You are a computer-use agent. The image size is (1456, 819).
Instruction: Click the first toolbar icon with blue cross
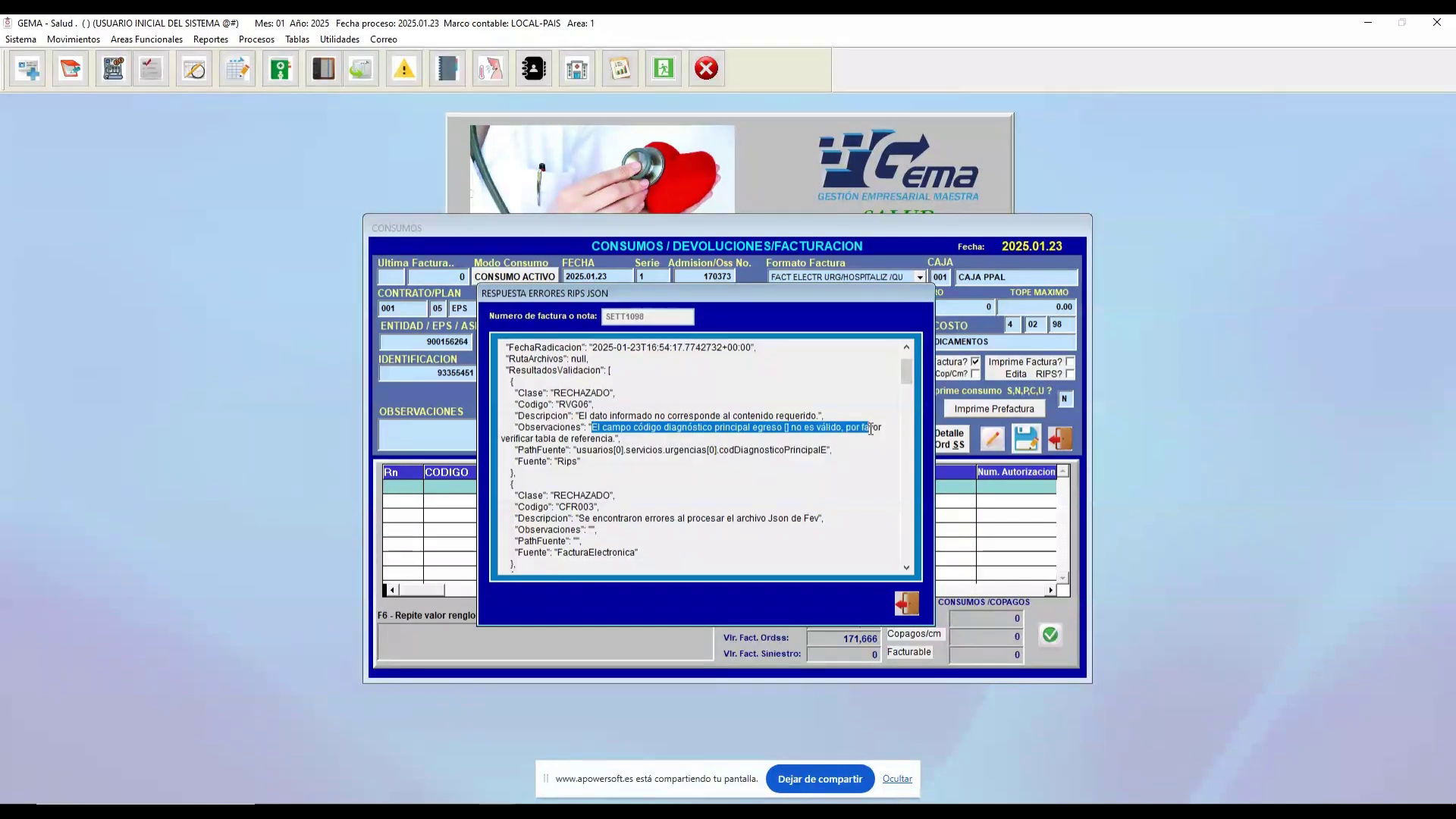click(x=28, y=69)
